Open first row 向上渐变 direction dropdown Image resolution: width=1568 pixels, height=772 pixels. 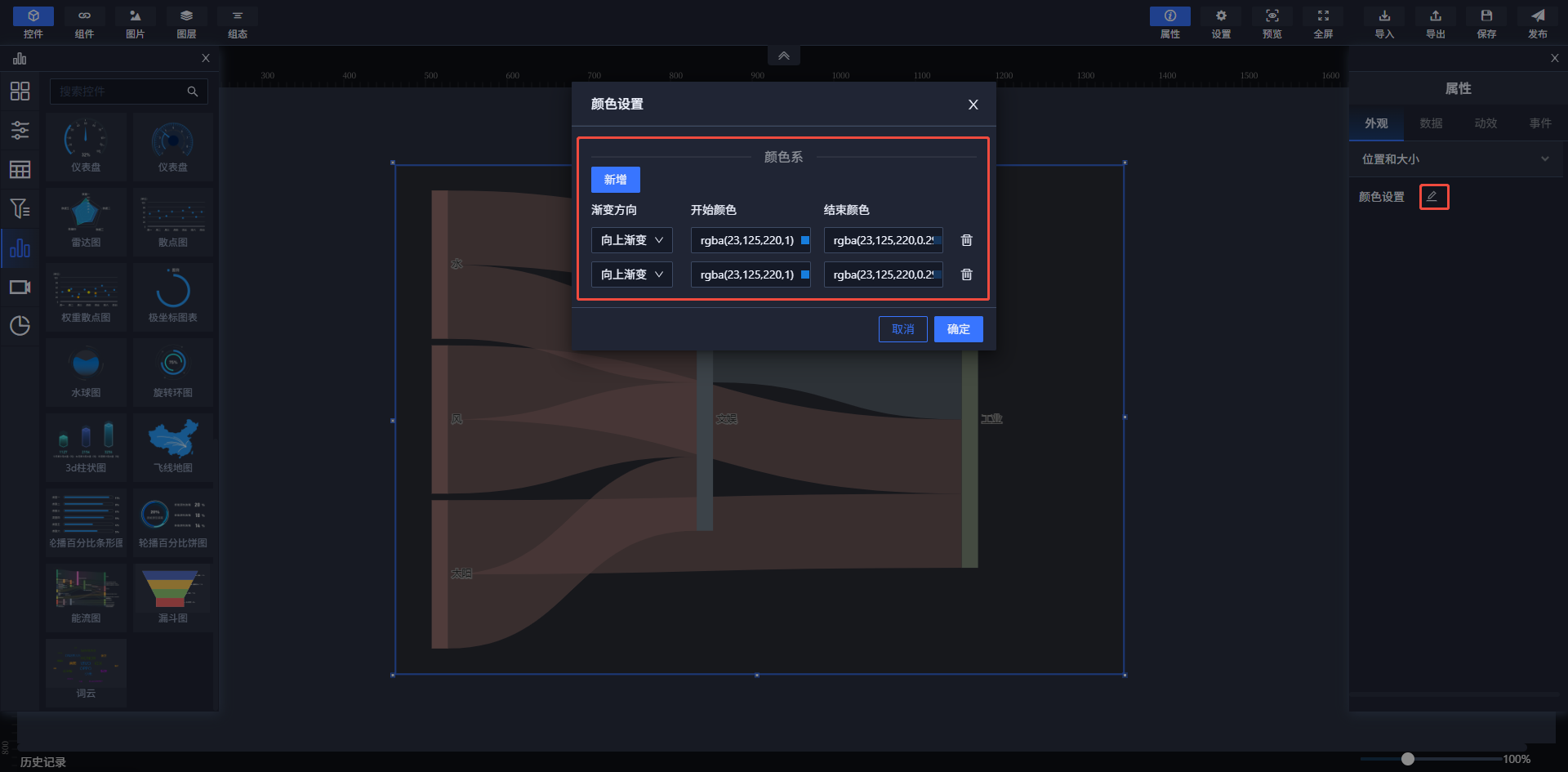pyautogui.click(x=632, y=240)
